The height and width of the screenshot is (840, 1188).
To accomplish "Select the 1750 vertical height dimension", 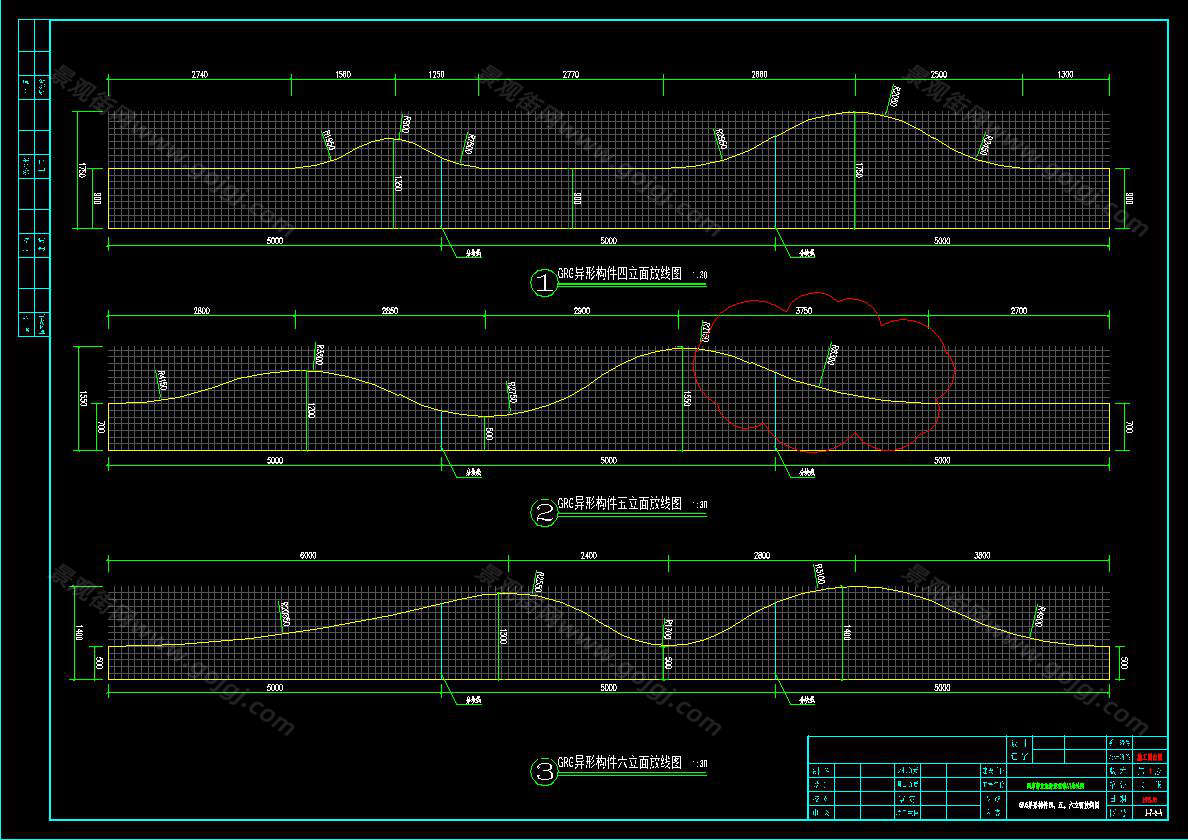I will pyautogui.click(x=81, y=171).
